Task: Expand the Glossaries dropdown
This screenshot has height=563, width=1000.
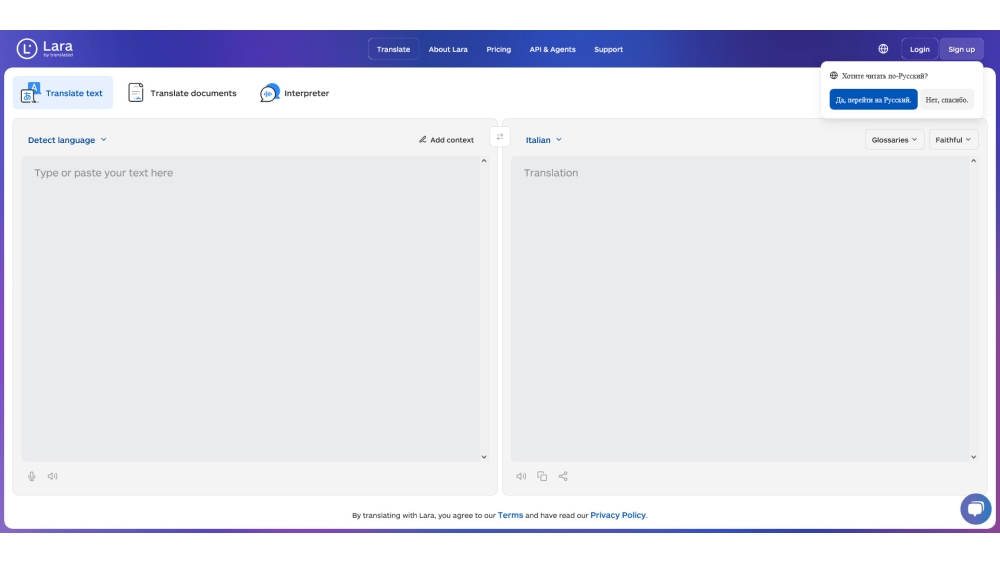Action: 894,140
